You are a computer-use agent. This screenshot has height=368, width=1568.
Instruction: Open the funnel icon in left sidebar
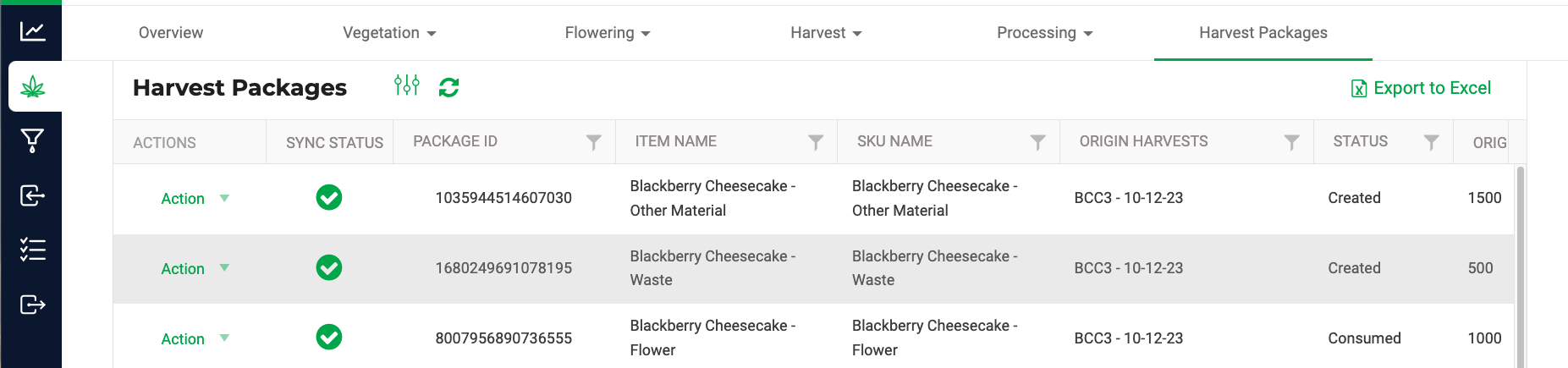point(32,140)
